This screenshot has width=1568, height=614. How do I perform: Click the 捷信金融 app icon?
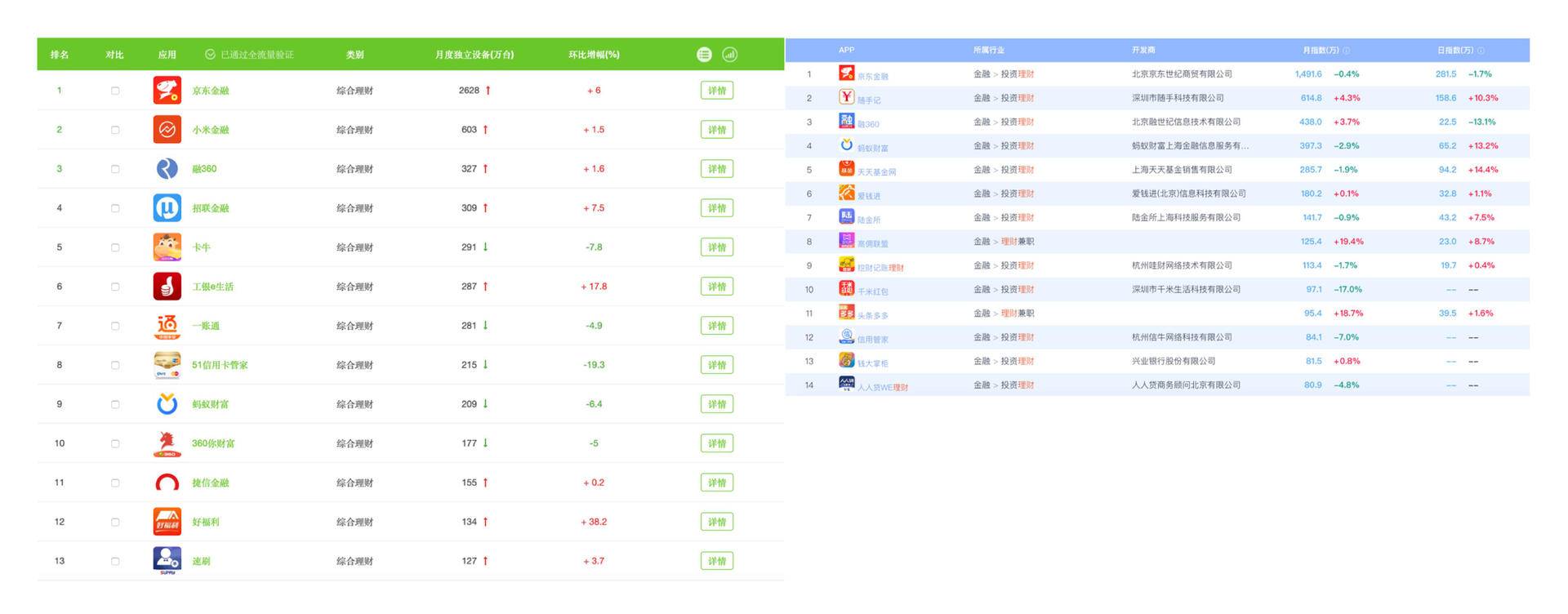point(167,483)
